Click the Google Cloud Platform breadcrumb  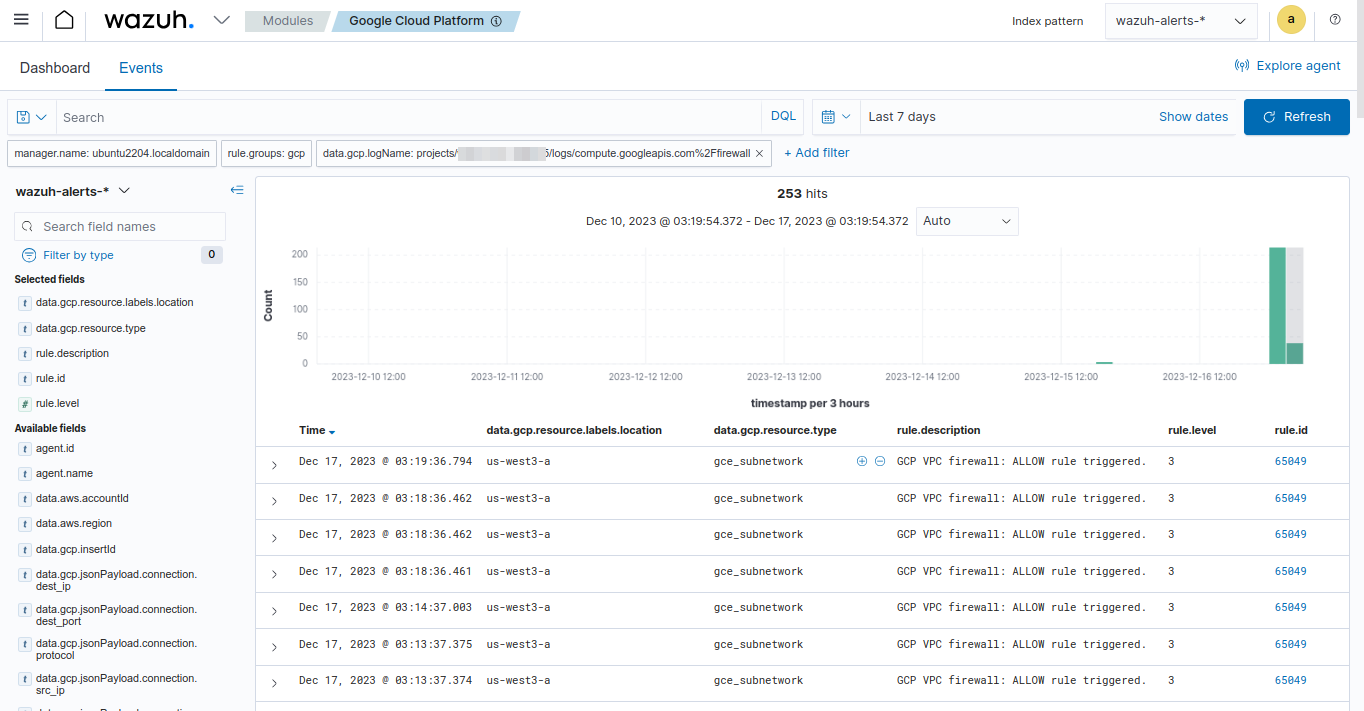425,20
